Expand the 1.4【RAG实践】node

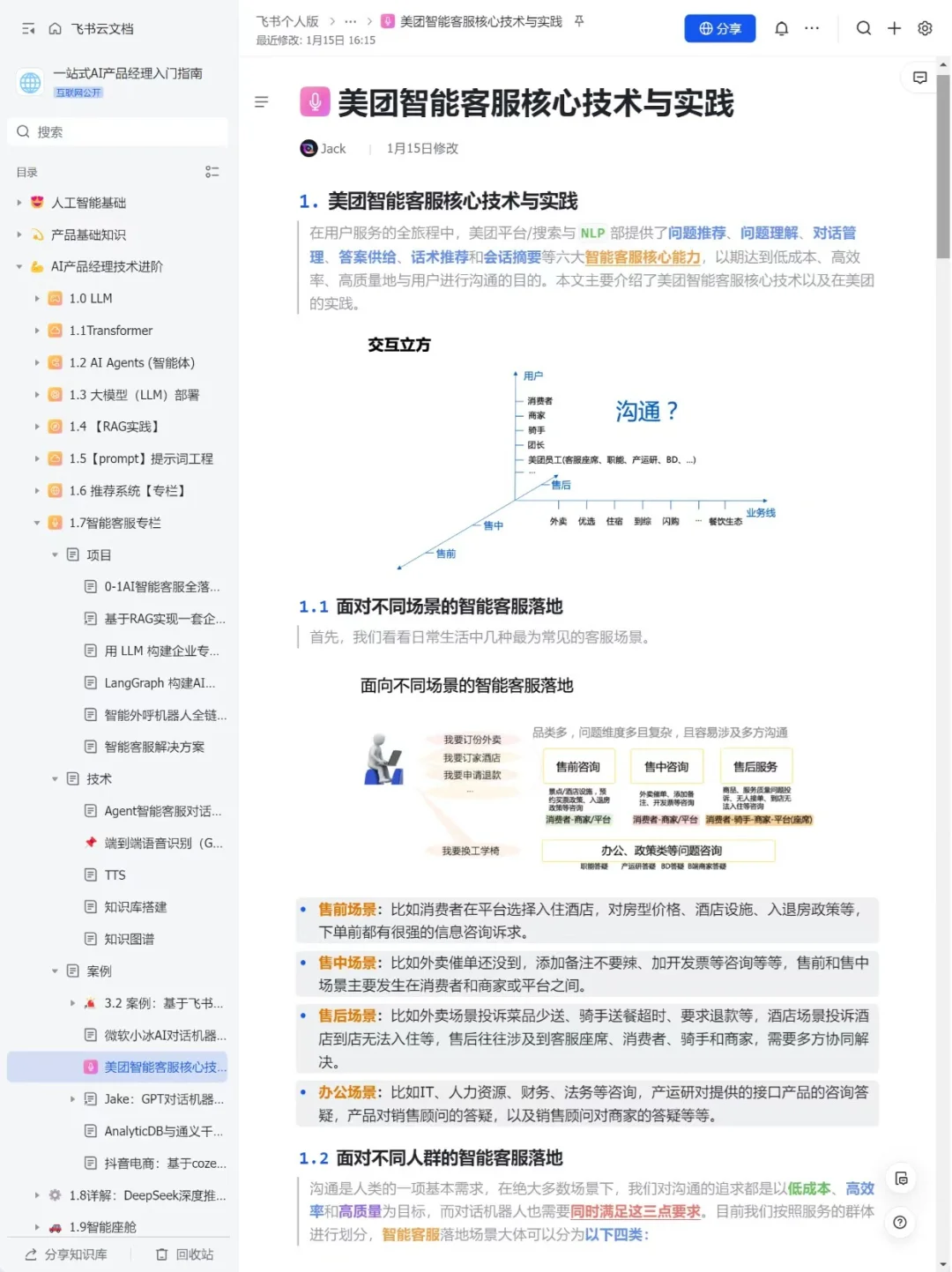pyautogui.click(x=37, y=427)
